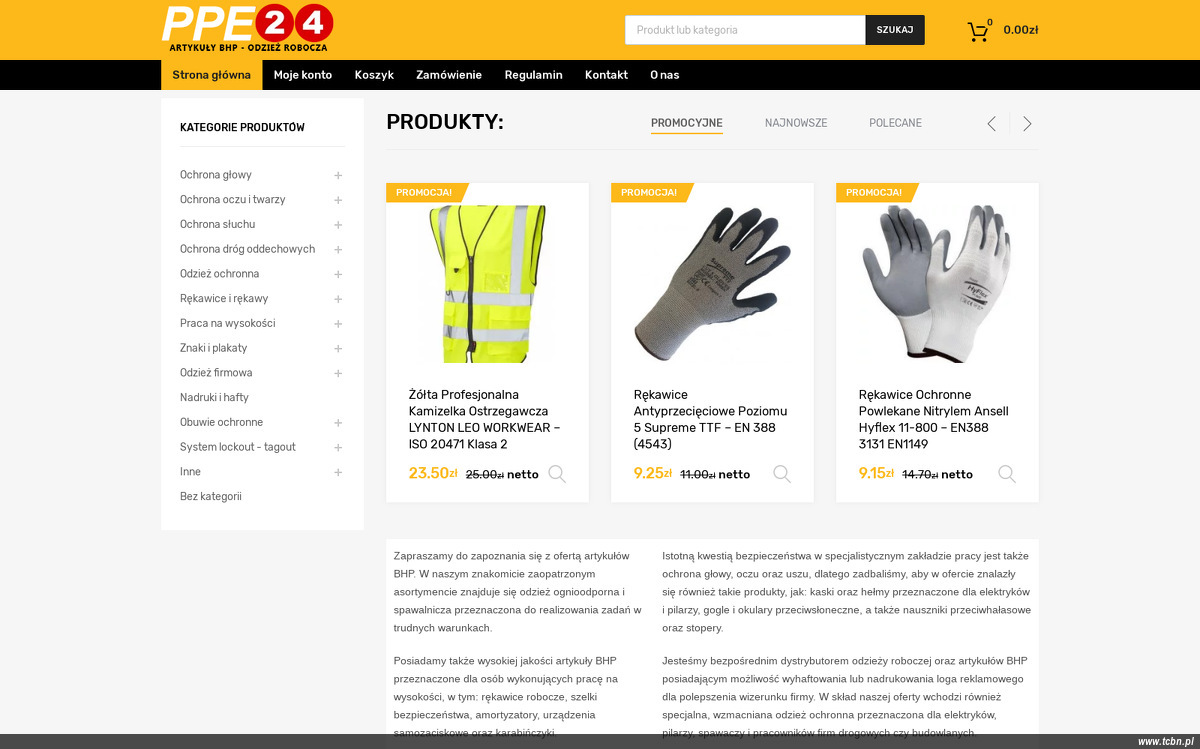Go to the previous products slide arrow

pos(992,124)
